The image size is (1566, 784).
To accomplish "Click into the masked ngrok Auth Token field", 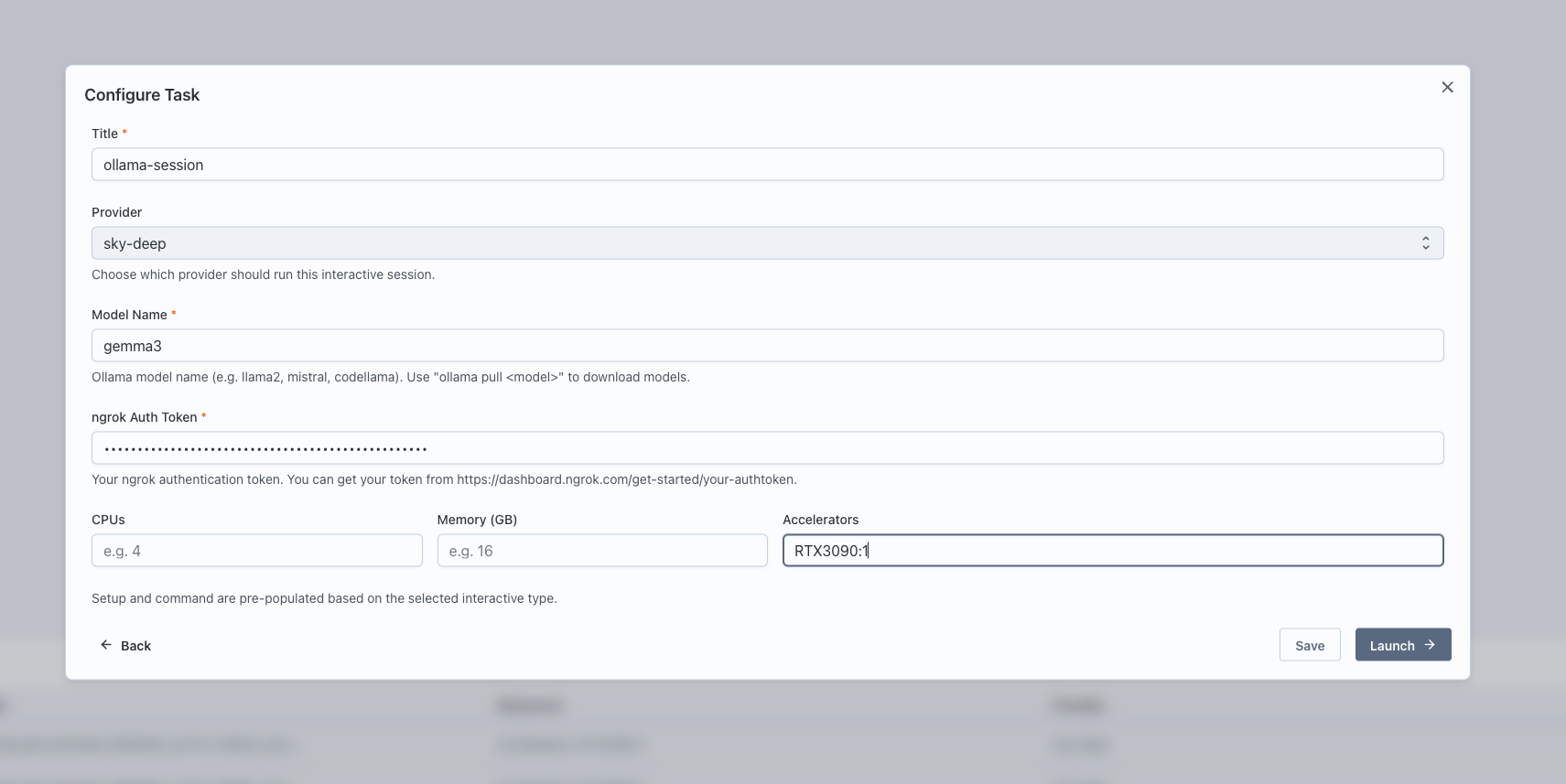I will click(767, 448).
